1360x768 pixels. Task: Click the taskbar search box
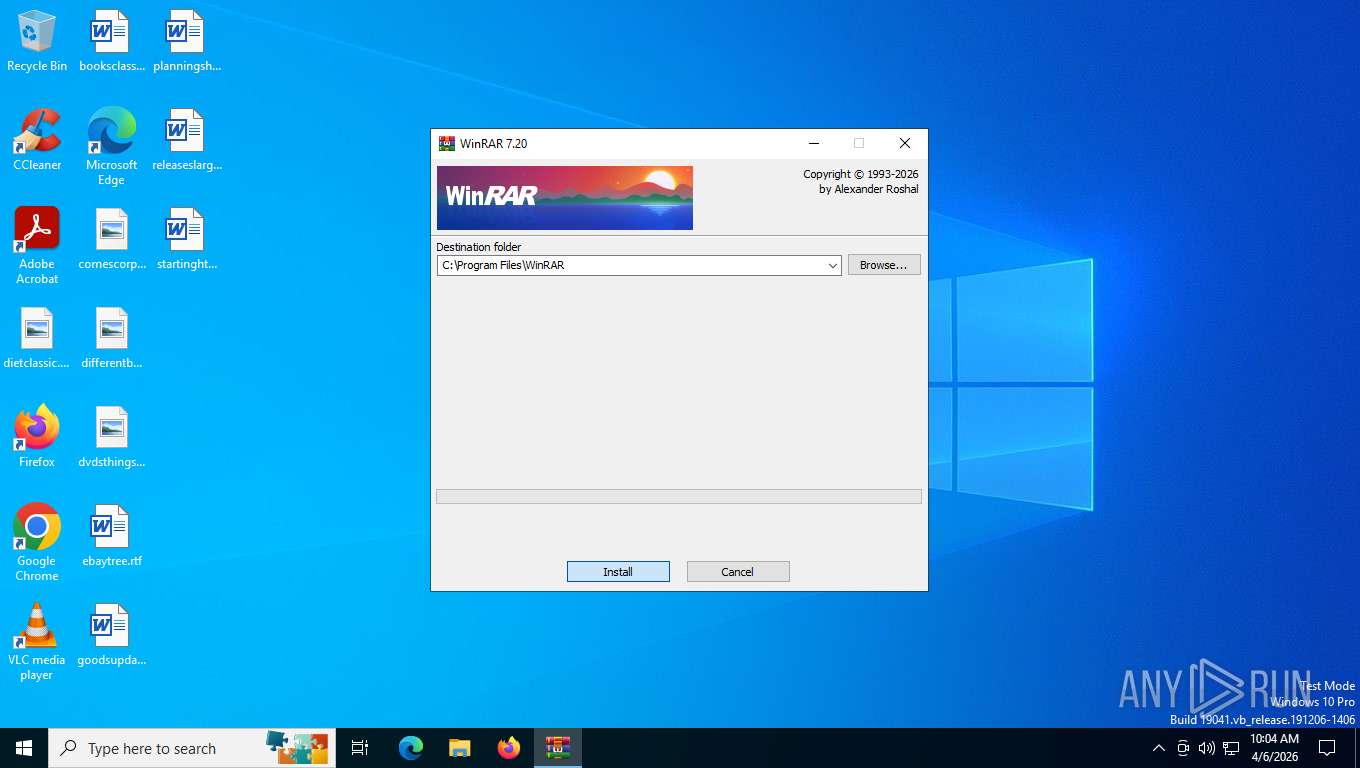coord(192,748)
